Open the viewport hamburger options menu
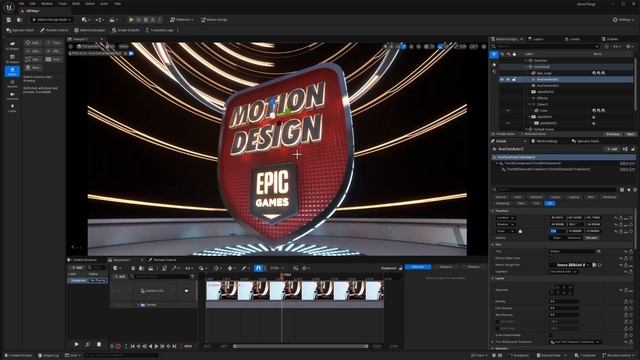 click(71, 47)
